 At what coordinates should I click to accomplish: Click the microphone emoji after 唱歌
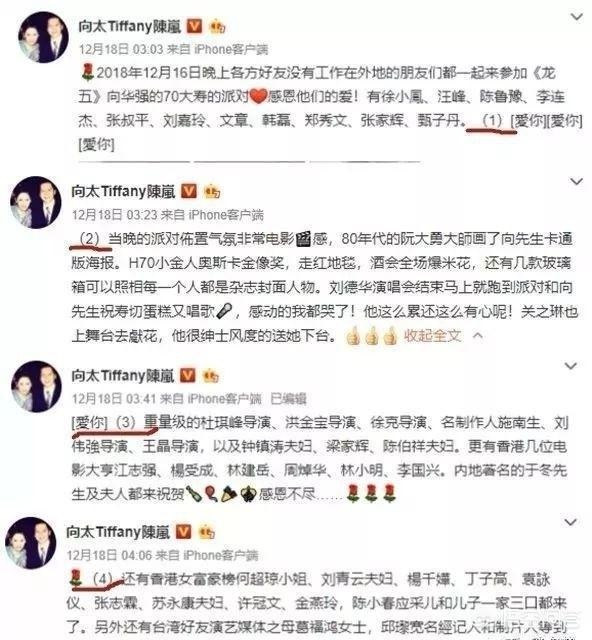[x=224, y=312]
